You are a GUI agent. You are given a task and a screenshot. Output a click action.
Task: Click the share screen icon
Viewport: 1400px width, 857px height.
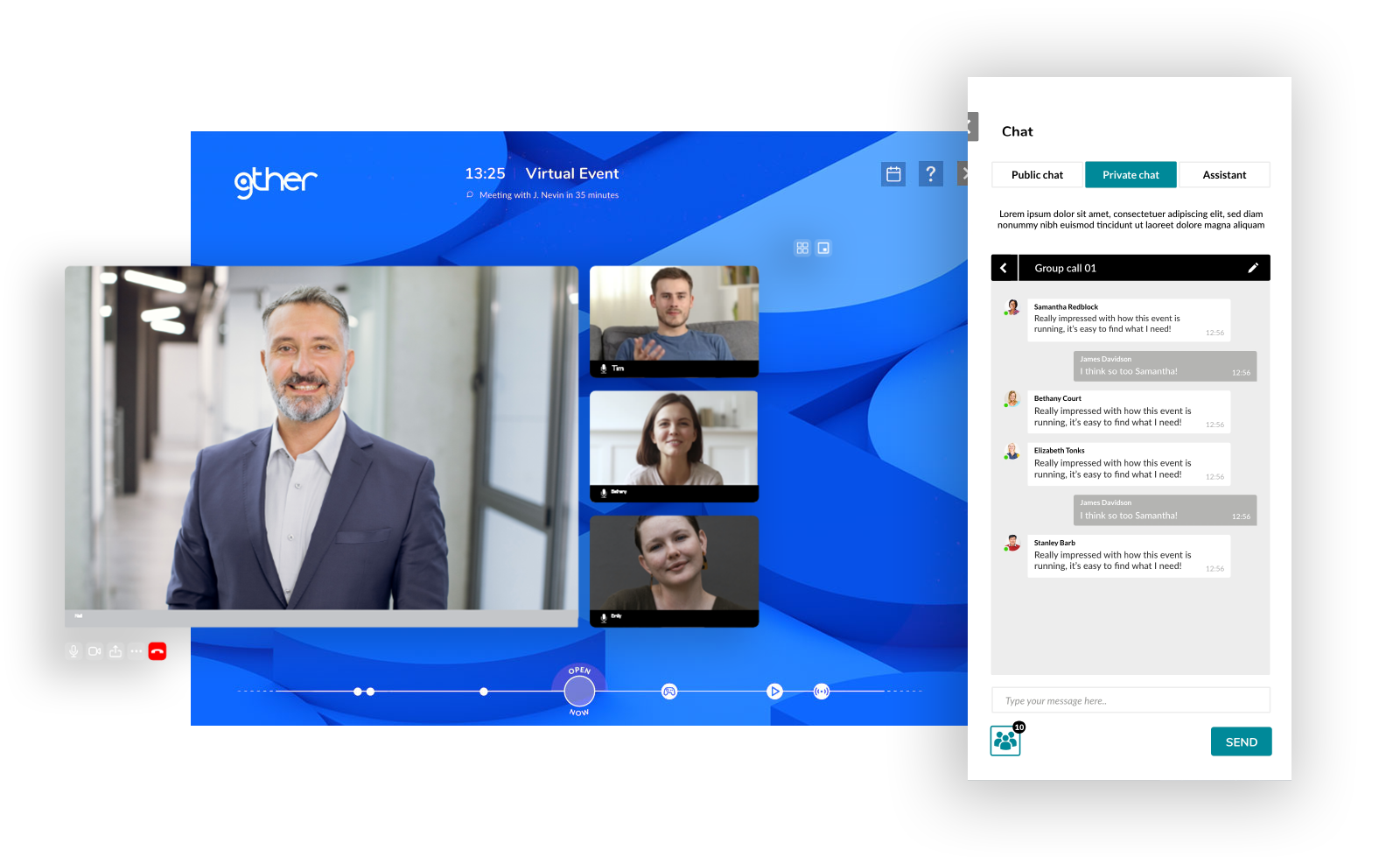click(115, 651)
